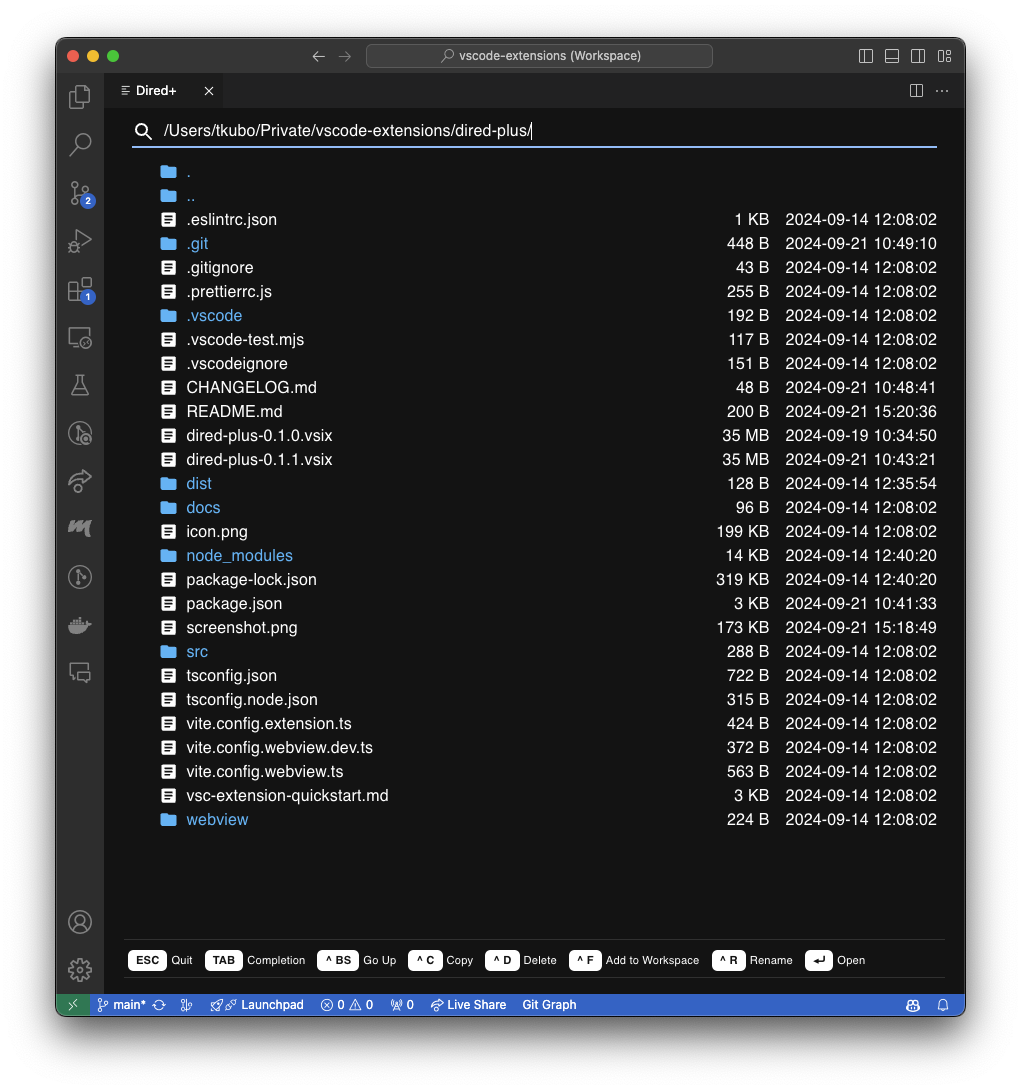Toggle bottom panel layout icon
Image resolution: width=1021 pixels, height=1090 pixels.
pyautogui.click(x=892, y=56)
